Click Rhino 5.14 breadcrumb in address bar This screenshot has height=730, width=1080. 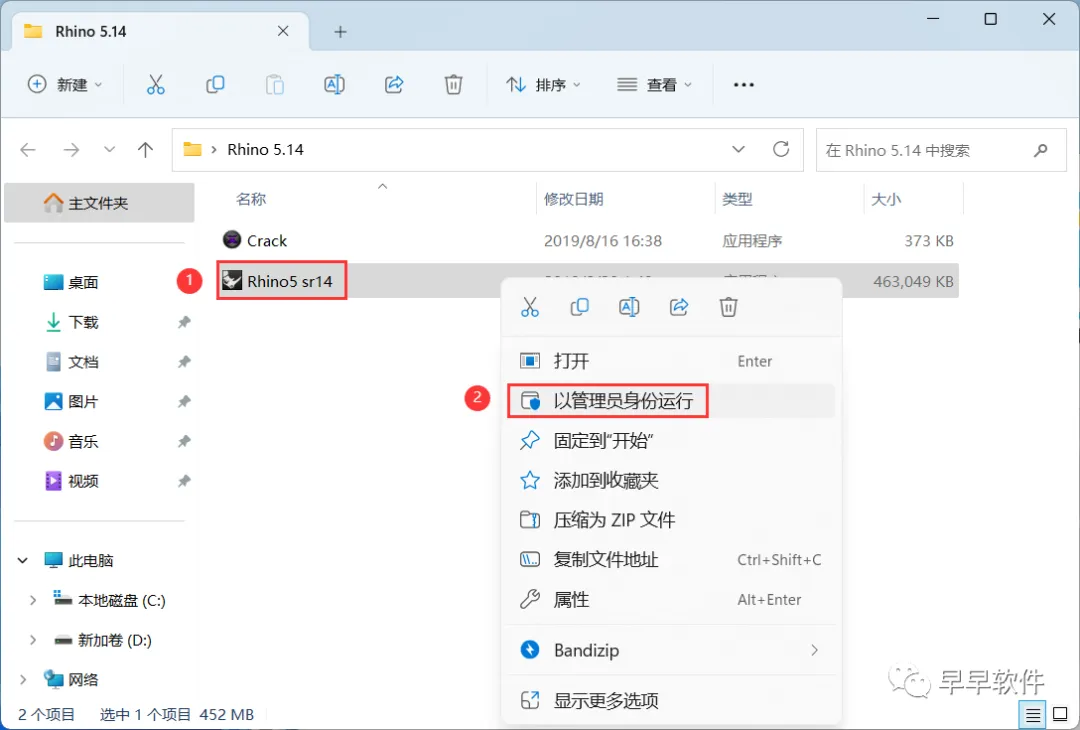click(x=265, y=149)
